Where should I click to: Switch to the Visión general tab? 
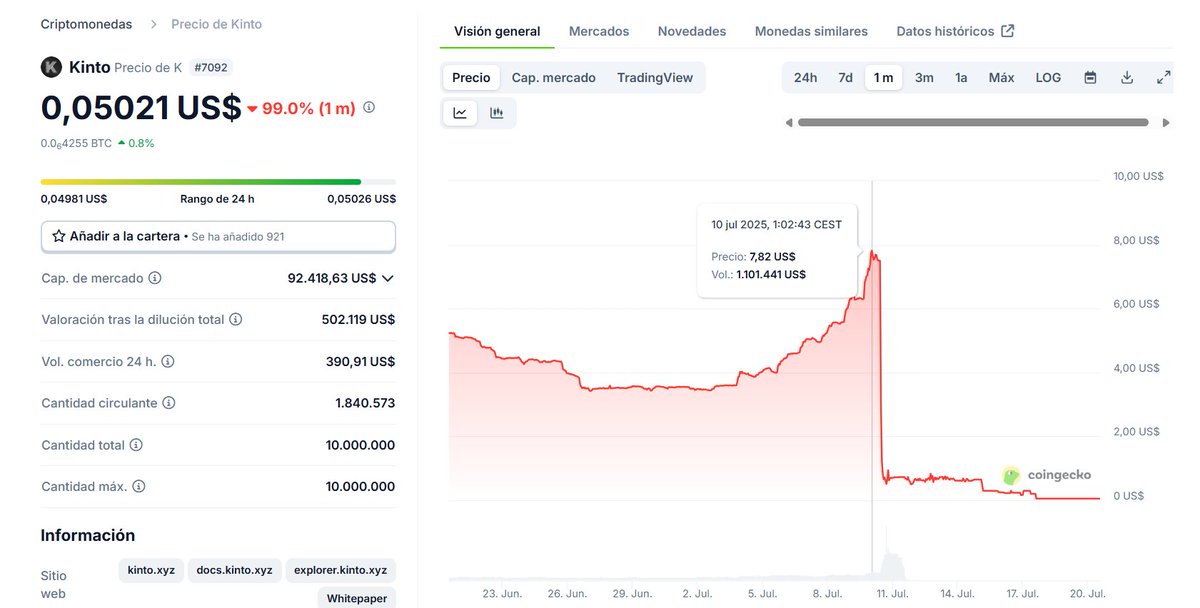point(497,31)
